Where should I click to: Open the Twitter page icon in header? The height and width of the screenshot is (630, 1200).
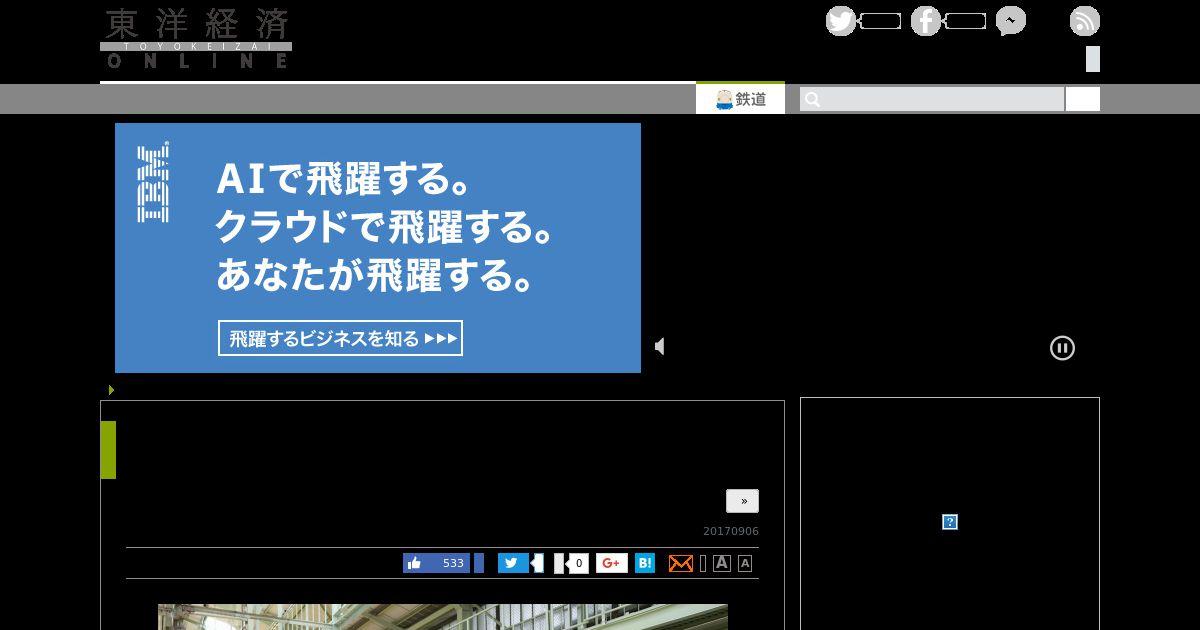pyautogui.click(x=841, y=21)
